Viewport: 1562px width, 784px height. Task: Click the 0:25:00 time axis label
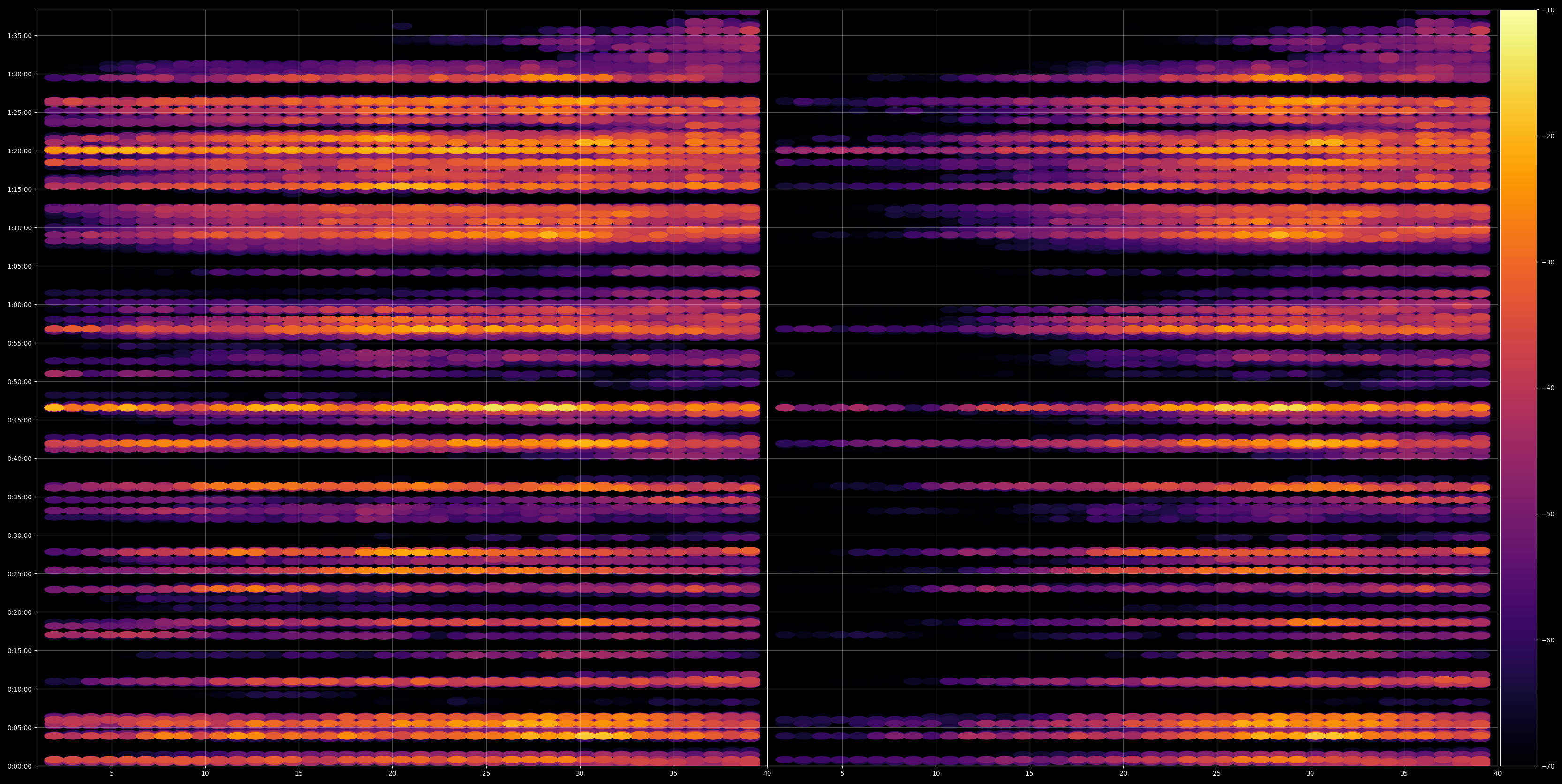click(x=20, y=573)
